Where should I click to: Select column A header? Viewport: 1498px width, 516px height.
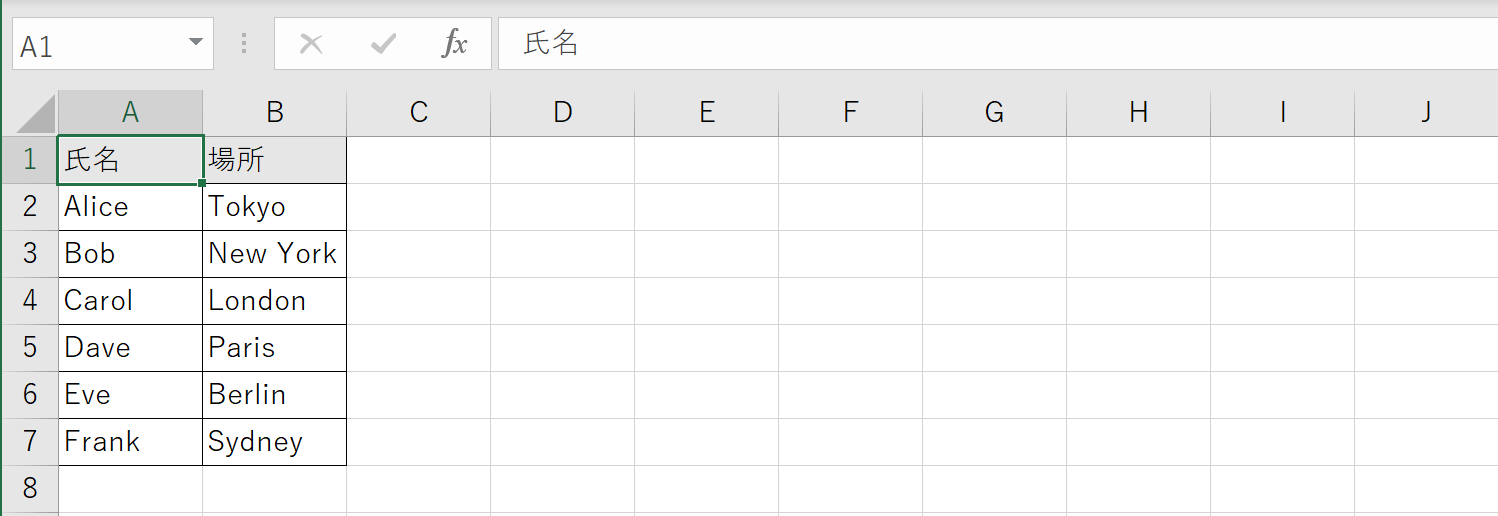(131, 113)
